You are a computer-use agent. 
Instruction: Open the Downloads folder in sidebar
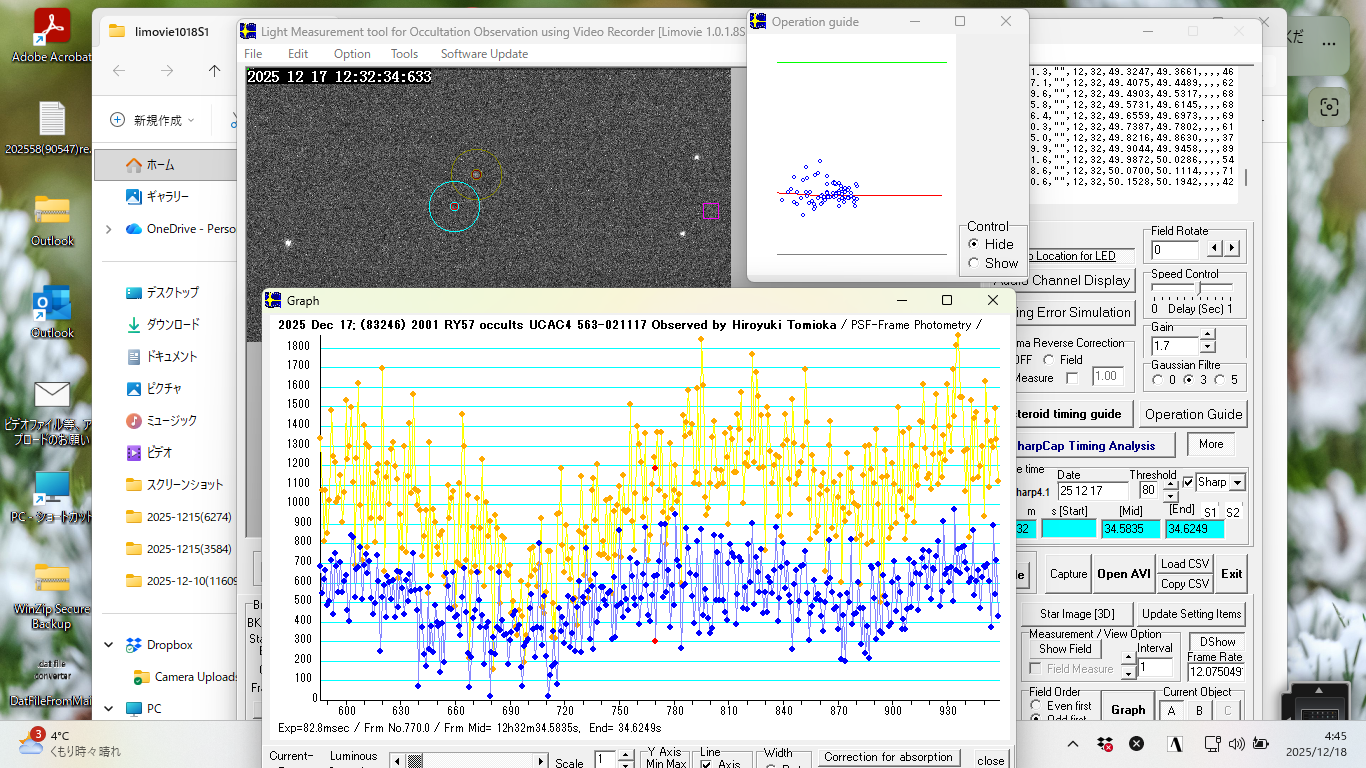(172, 324)
